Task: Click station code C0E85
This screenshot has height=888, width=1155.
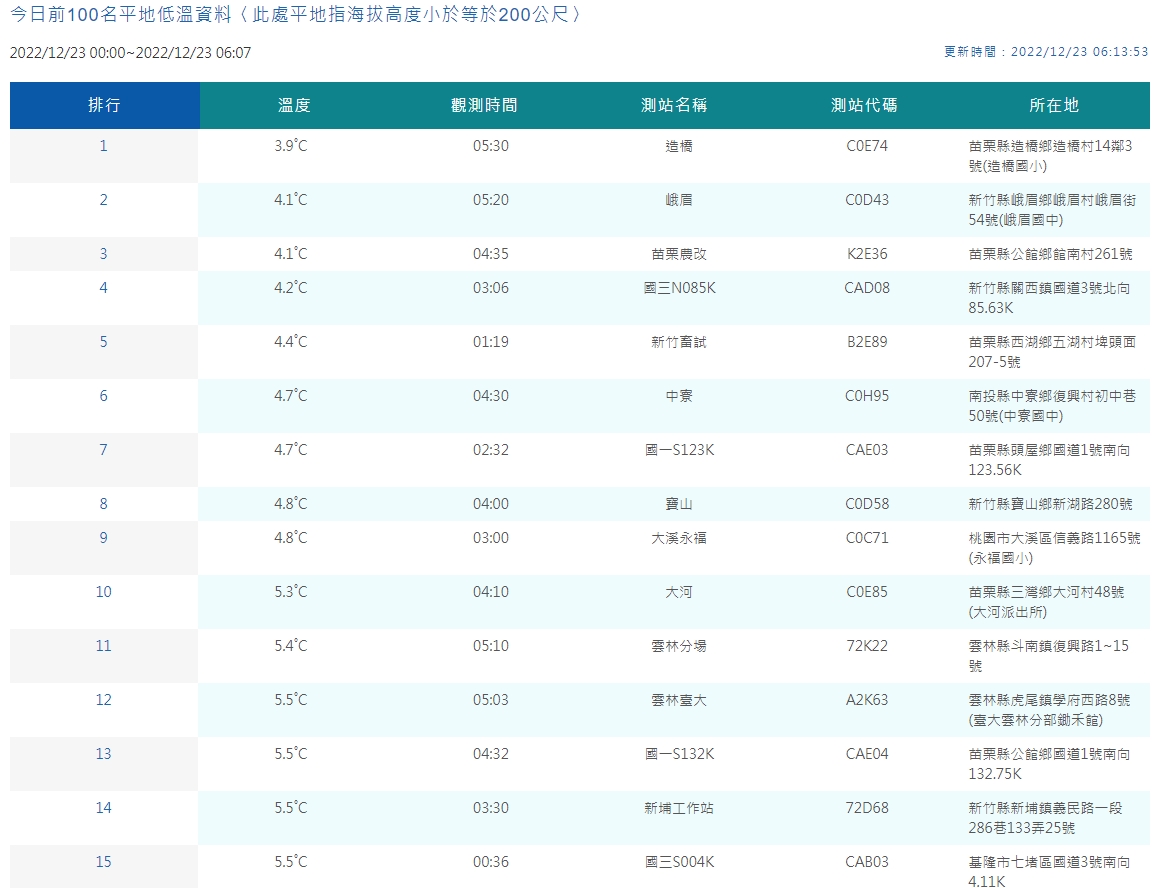Action: coord(867,592)
